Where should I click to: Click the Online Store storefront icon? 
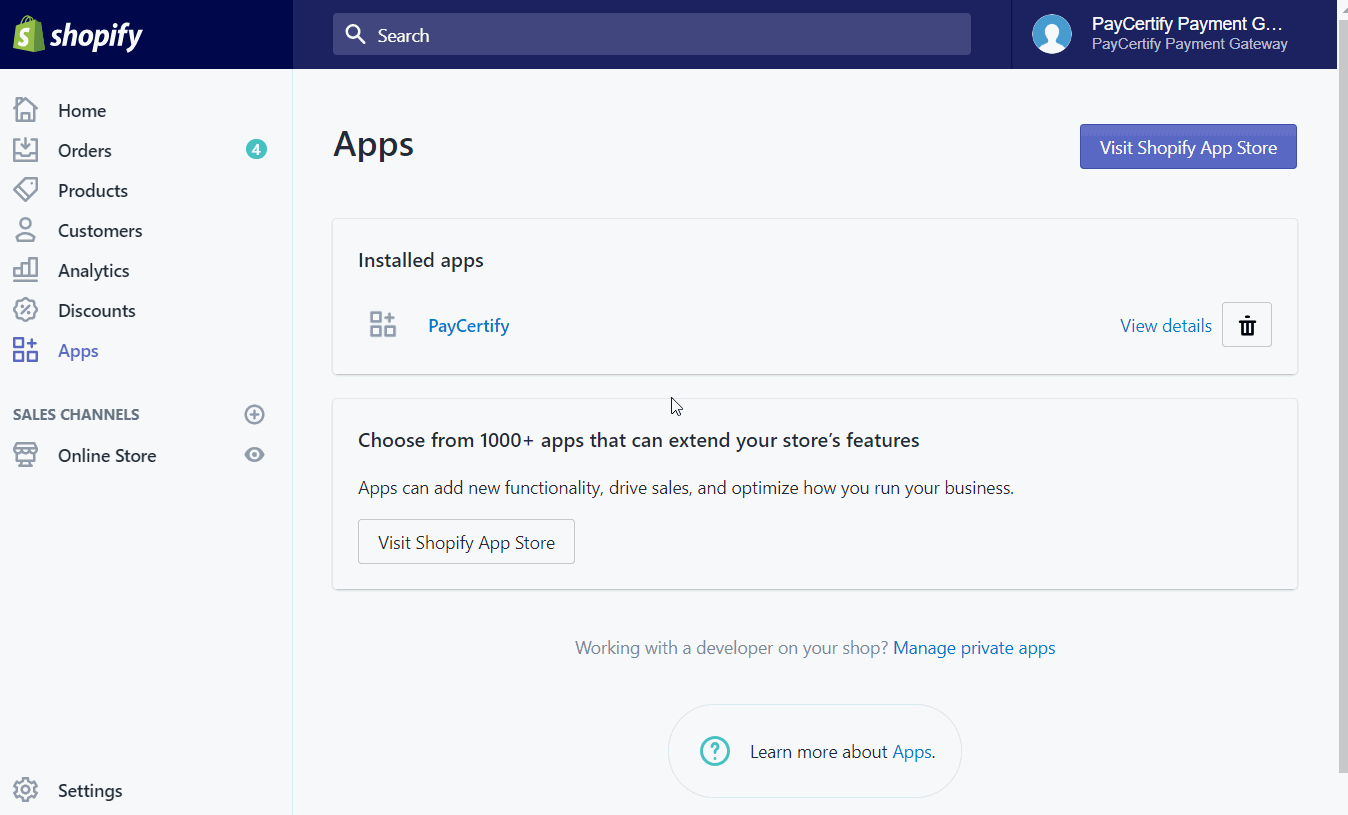point(25,455)
